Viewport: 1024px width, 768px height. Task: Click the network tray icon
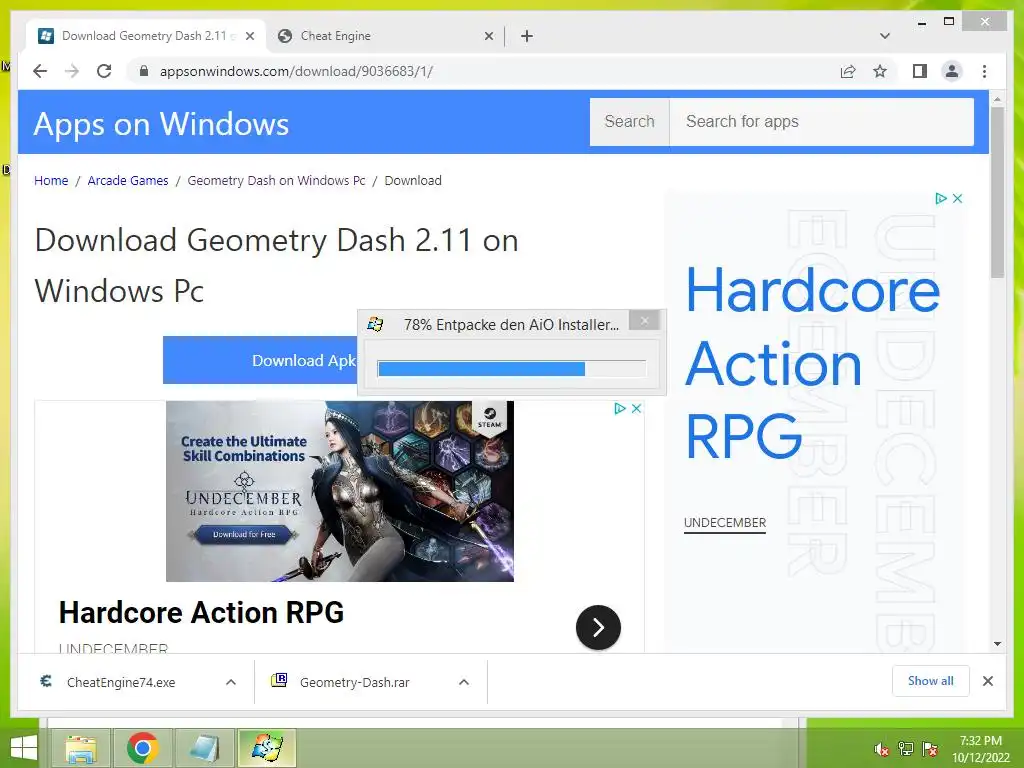click(906, 749)
